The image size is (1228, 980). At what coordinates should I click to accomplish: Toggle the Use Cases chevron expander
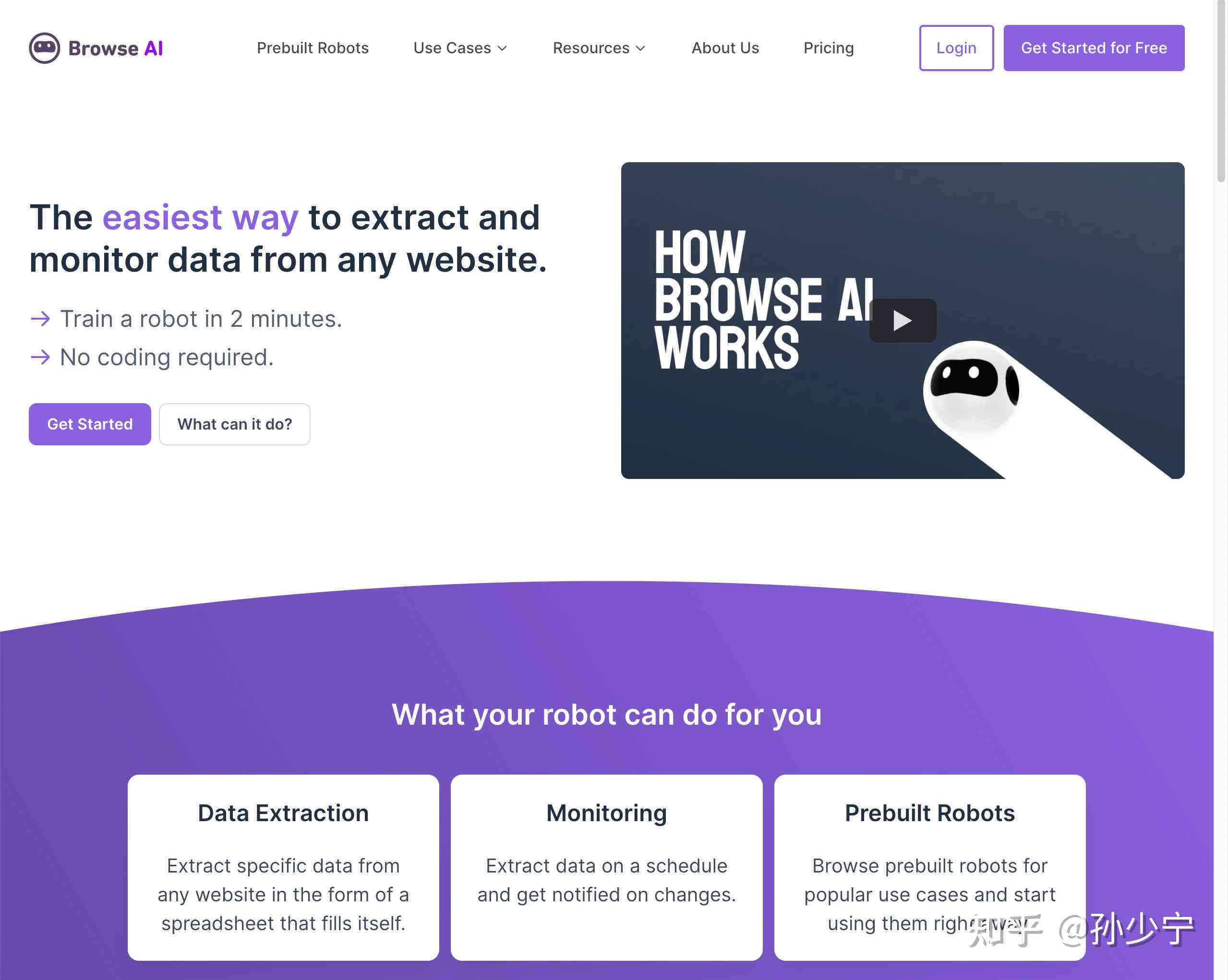click(x=503, y=48)
